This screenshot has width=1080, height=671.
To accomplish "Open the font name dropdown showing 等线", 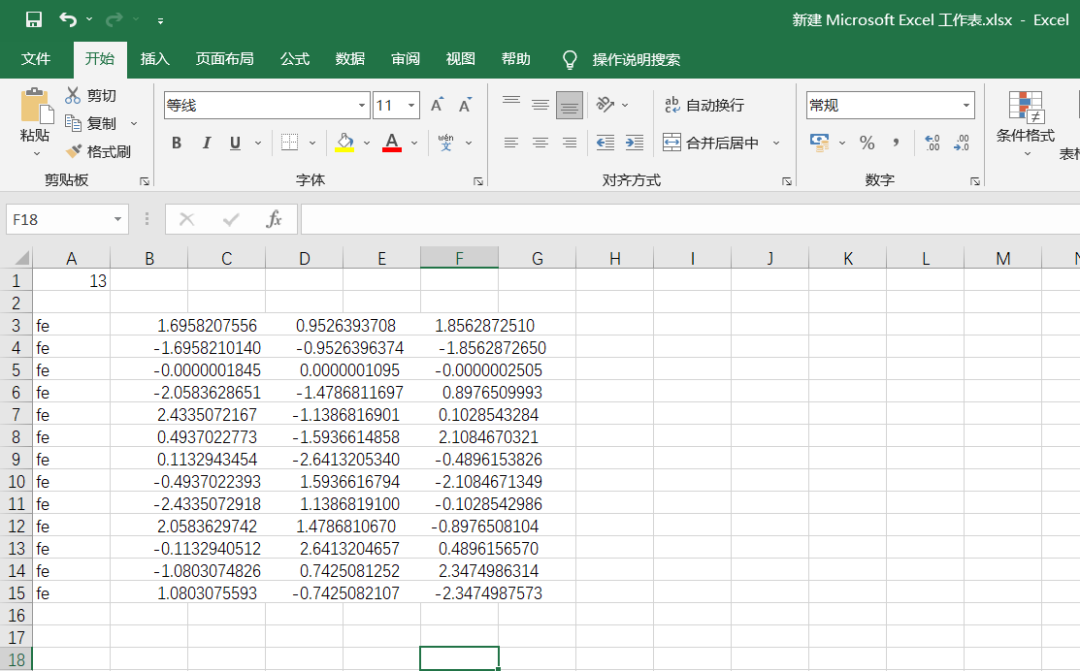I will (362, 105).
